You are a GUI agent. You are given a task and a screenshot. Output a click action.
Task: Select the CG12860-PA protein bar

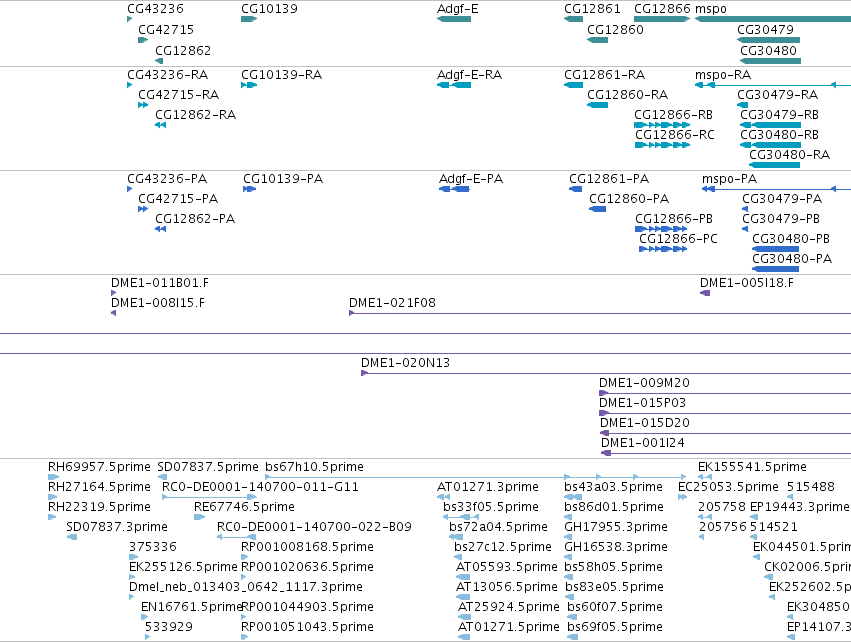597,209
